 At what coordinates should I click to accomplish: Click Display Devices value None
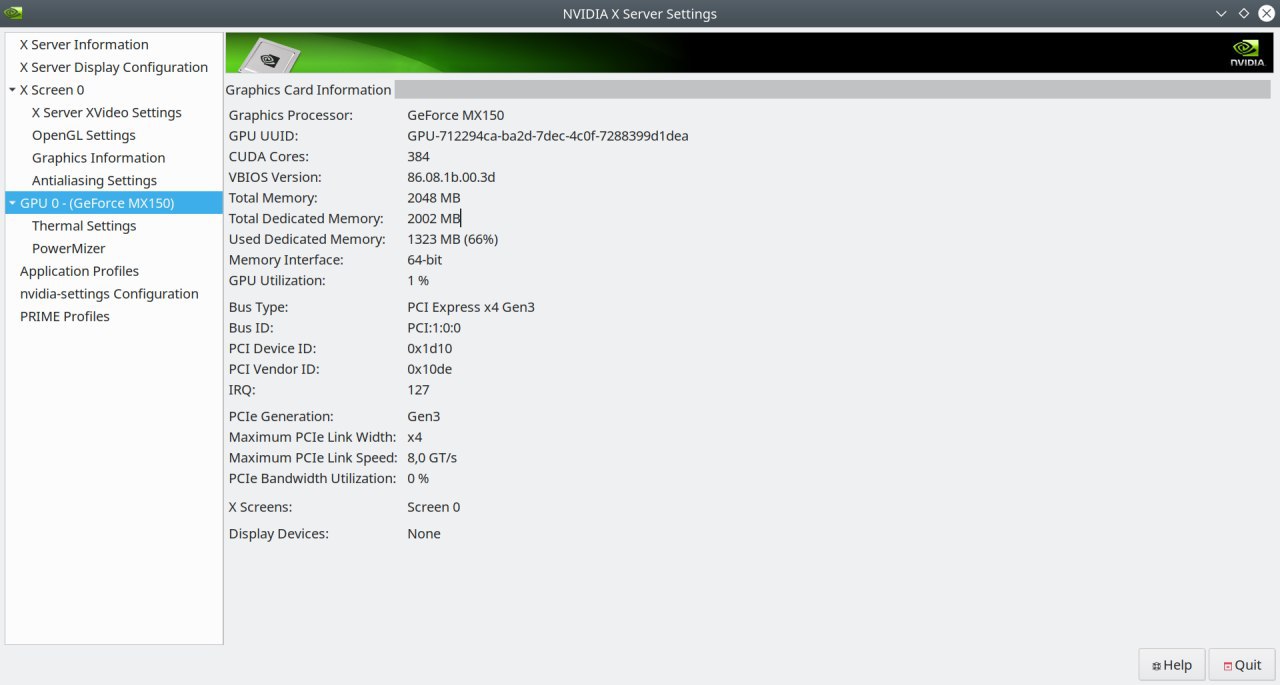[424, 534]
